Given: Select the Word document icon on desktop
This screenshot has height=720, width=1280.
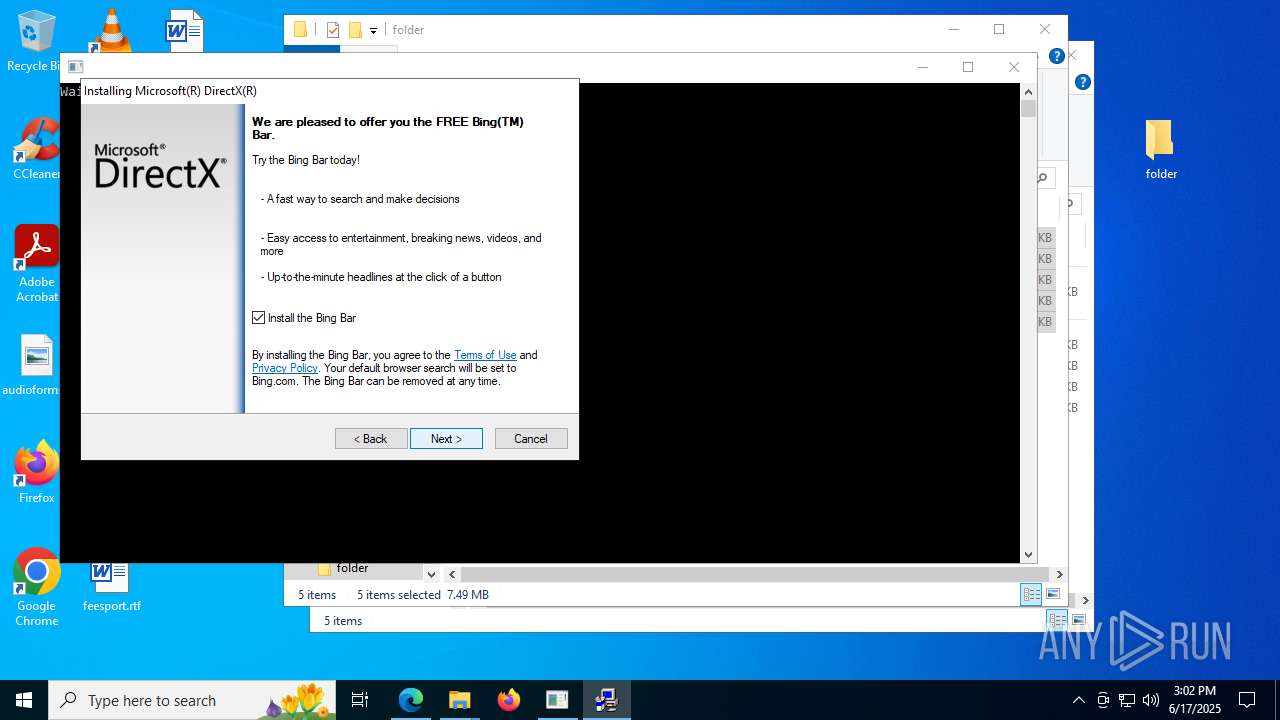Looking at the screenshot, I should [185, 30].
